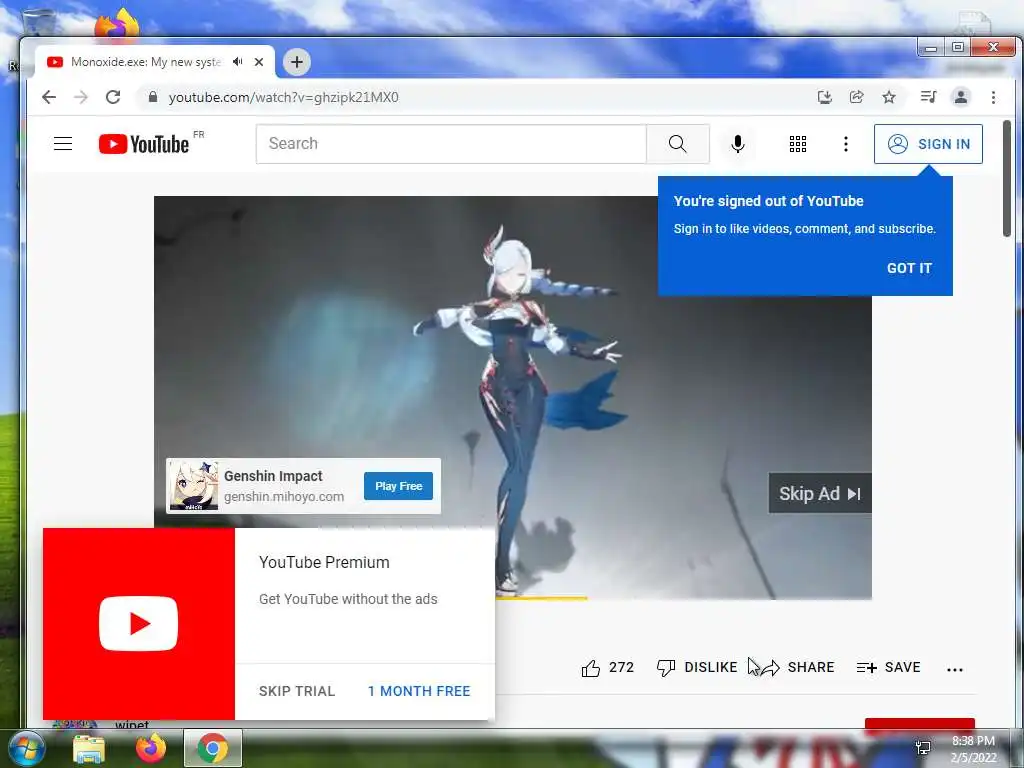Click the page vertical scrollbar
The width and height of the screenshot is (1024, 768).
pyautogui.click(x=1007, y=179)
